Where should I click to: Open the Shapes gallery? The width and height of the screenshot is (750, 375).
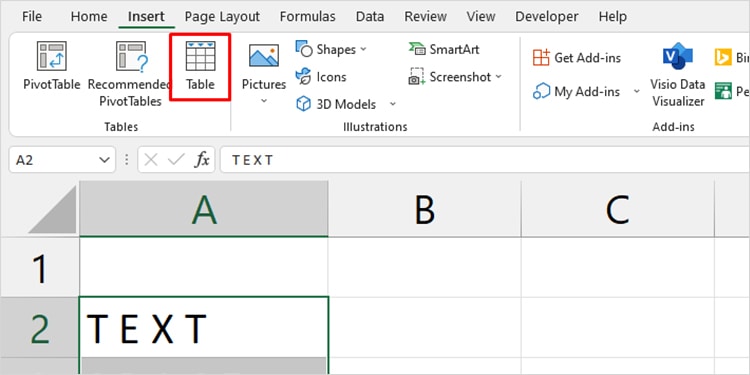tap(330, 50)
